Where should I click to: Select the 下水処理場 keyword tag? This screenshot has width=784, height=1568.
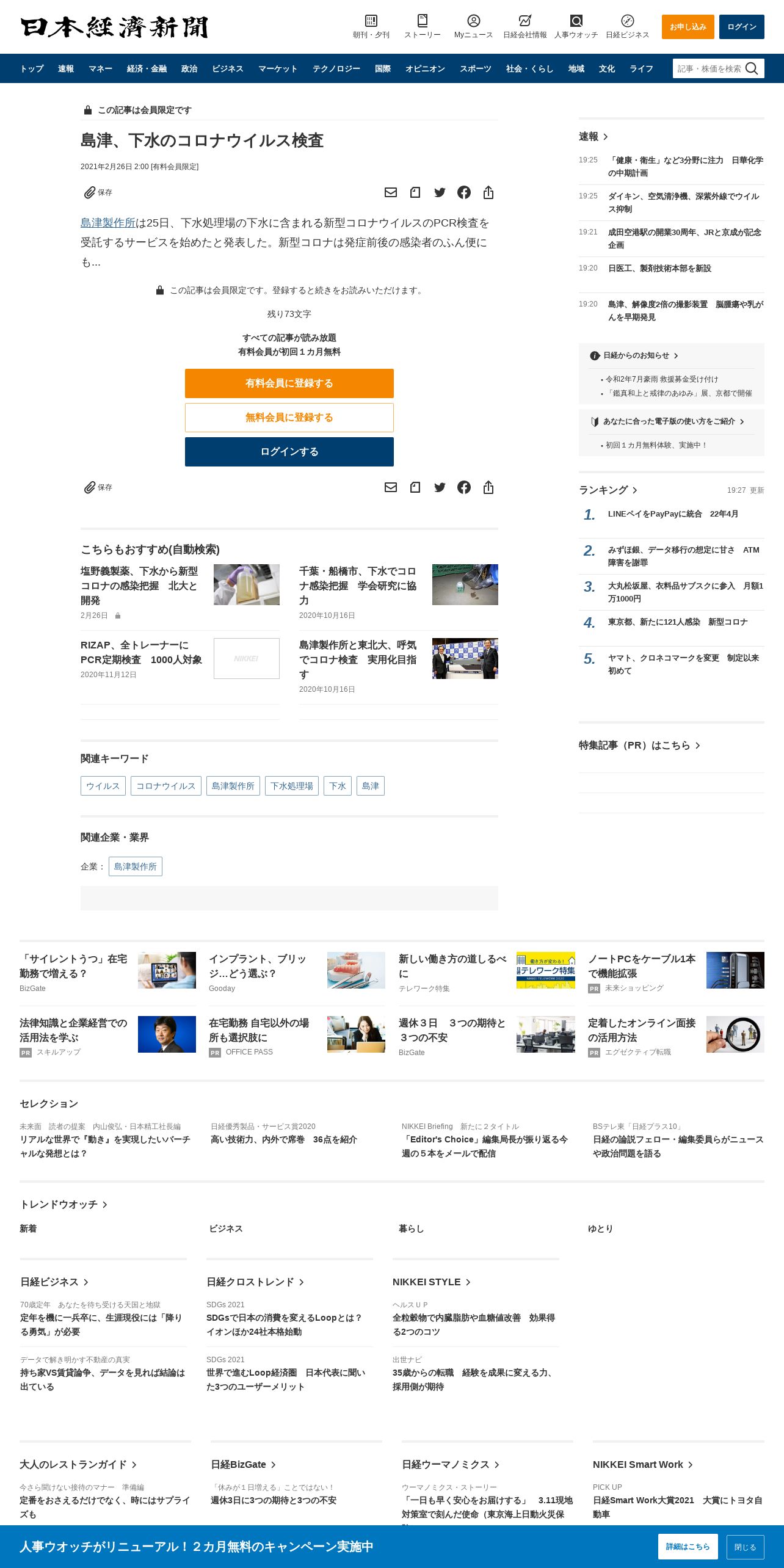tap(292, 786)
